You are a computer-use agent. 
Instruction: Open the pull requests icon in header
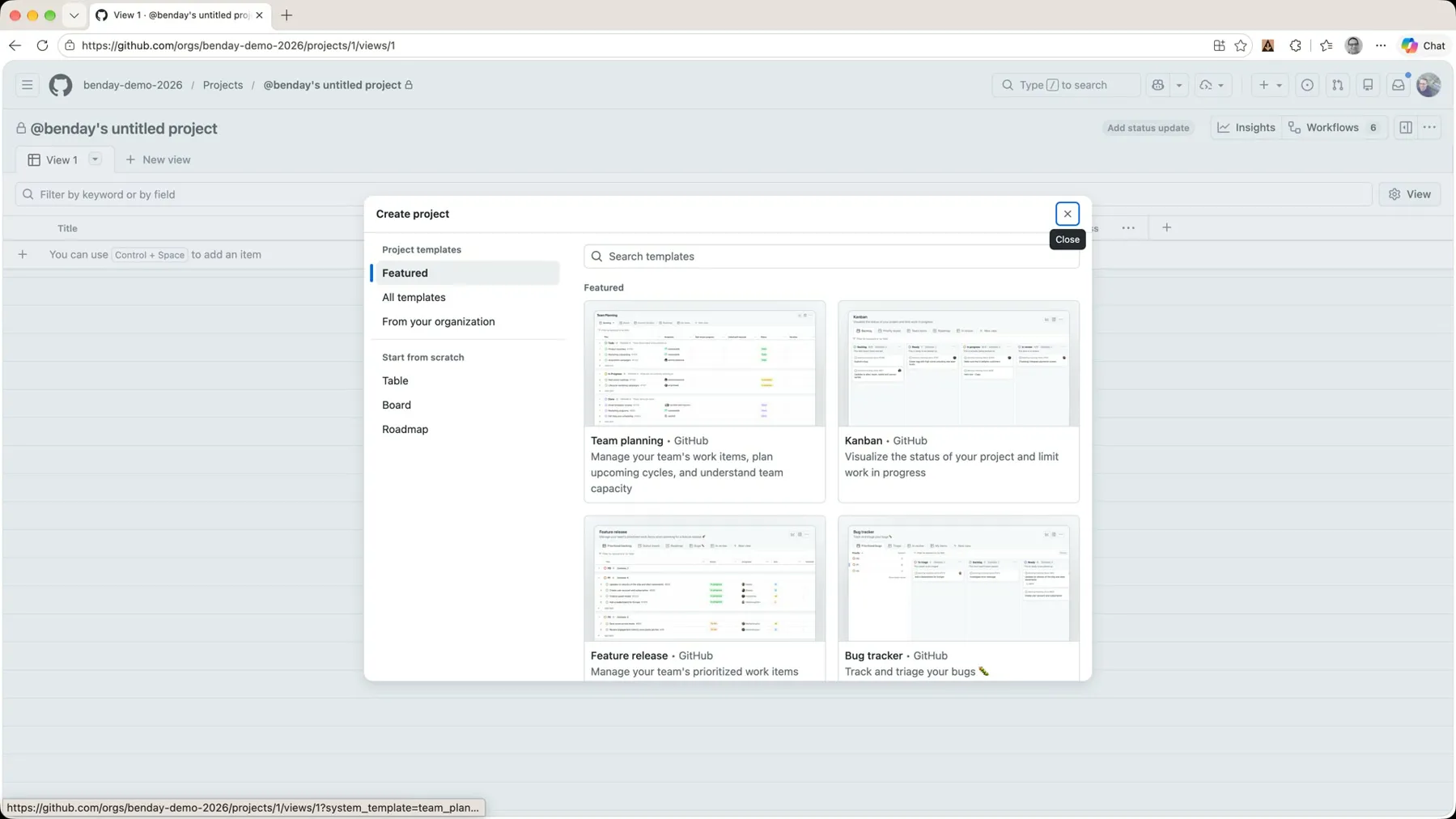(1338, 85)
